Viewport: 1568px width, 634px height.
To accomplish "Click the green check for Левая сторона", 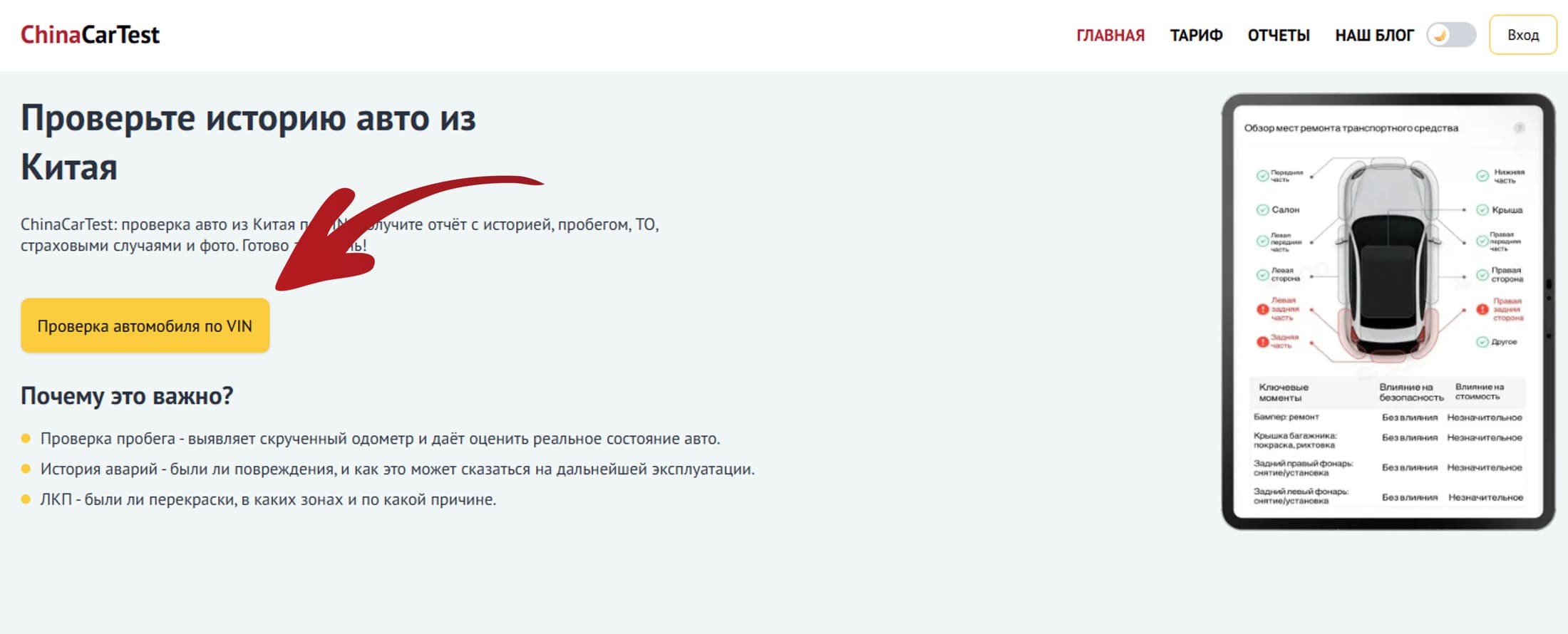I will pos(1262,274).
